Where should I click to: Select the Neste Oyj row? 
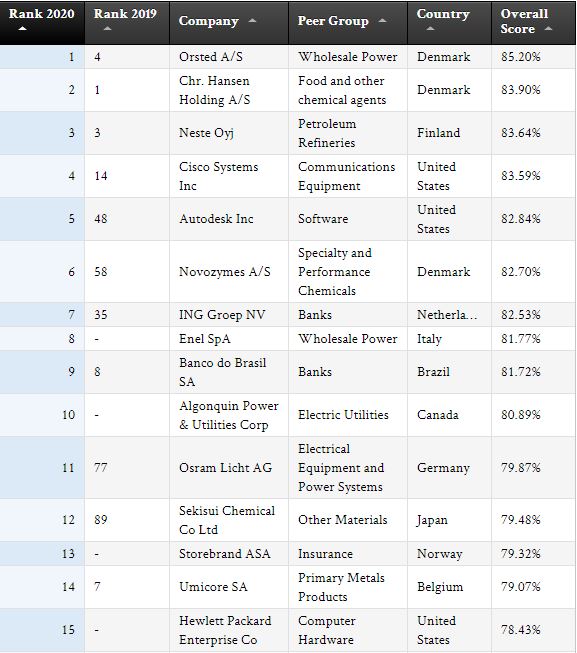tap(288, 133)
